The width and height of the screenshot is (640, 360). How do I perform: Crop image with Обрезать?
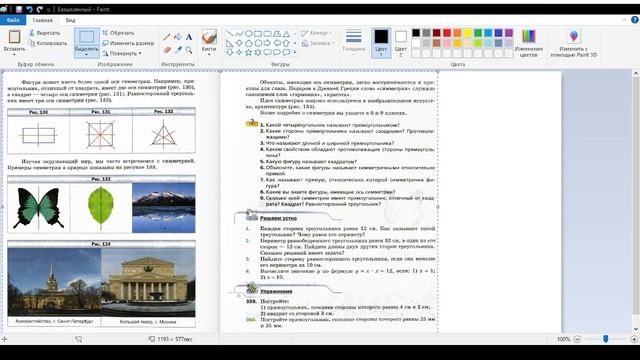tap(118, 33)
